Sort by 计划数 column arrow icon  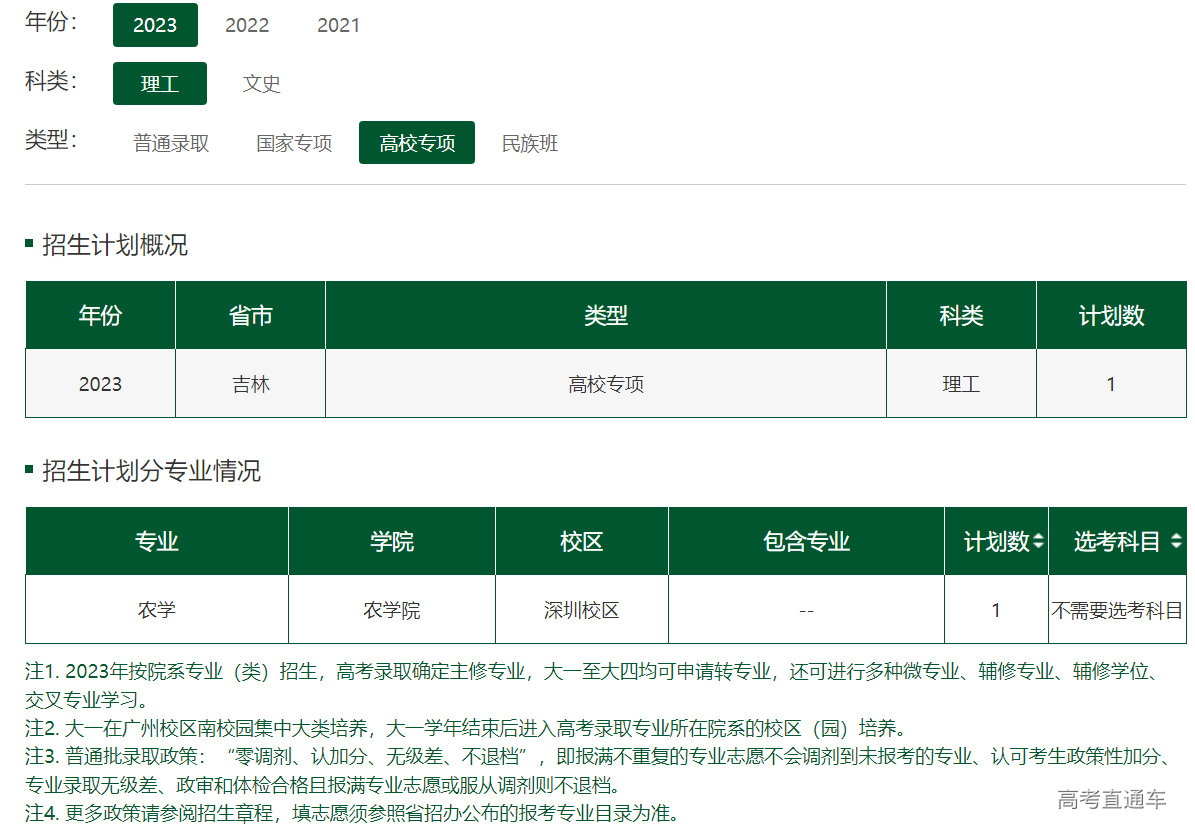pyautogui.click(x=1038, y=542)
